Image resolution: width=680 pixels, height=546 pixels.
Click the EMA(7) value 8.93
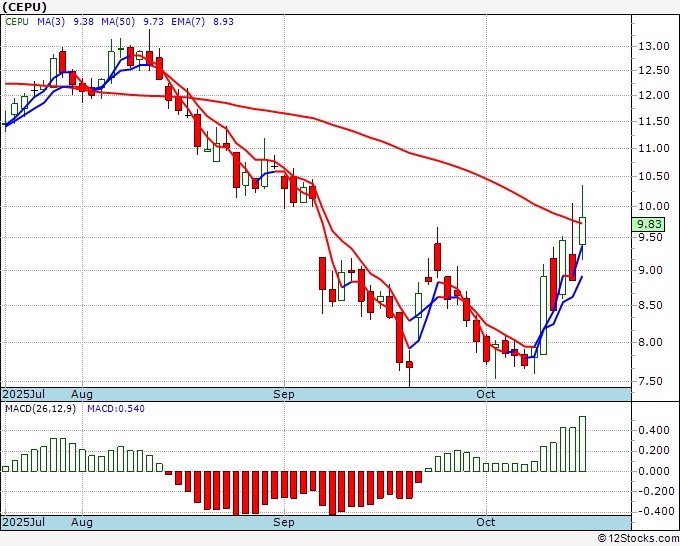(223, 22)
